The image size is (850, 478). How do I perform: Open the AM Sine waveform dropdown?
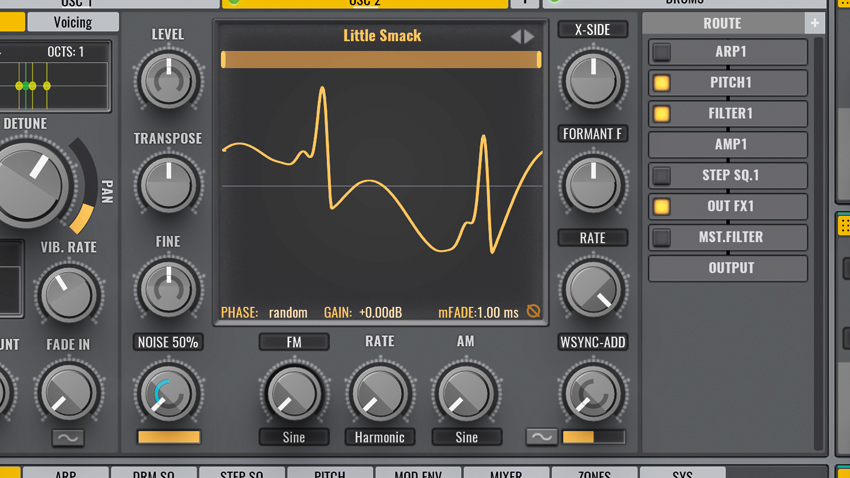point(466,437)
